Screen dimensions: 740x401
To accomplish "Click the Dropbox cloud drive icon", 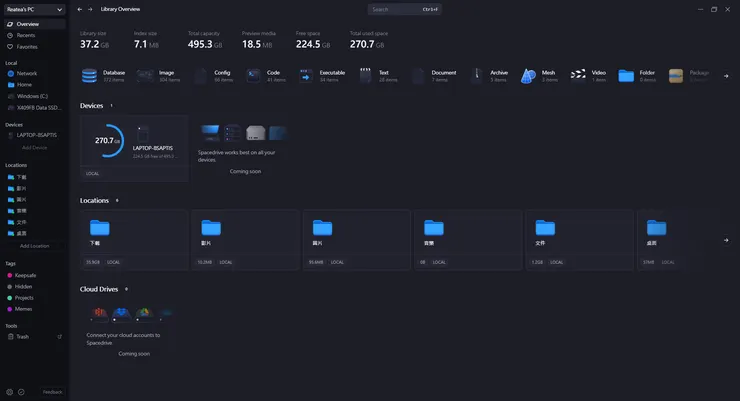I will tap(121, 313).
